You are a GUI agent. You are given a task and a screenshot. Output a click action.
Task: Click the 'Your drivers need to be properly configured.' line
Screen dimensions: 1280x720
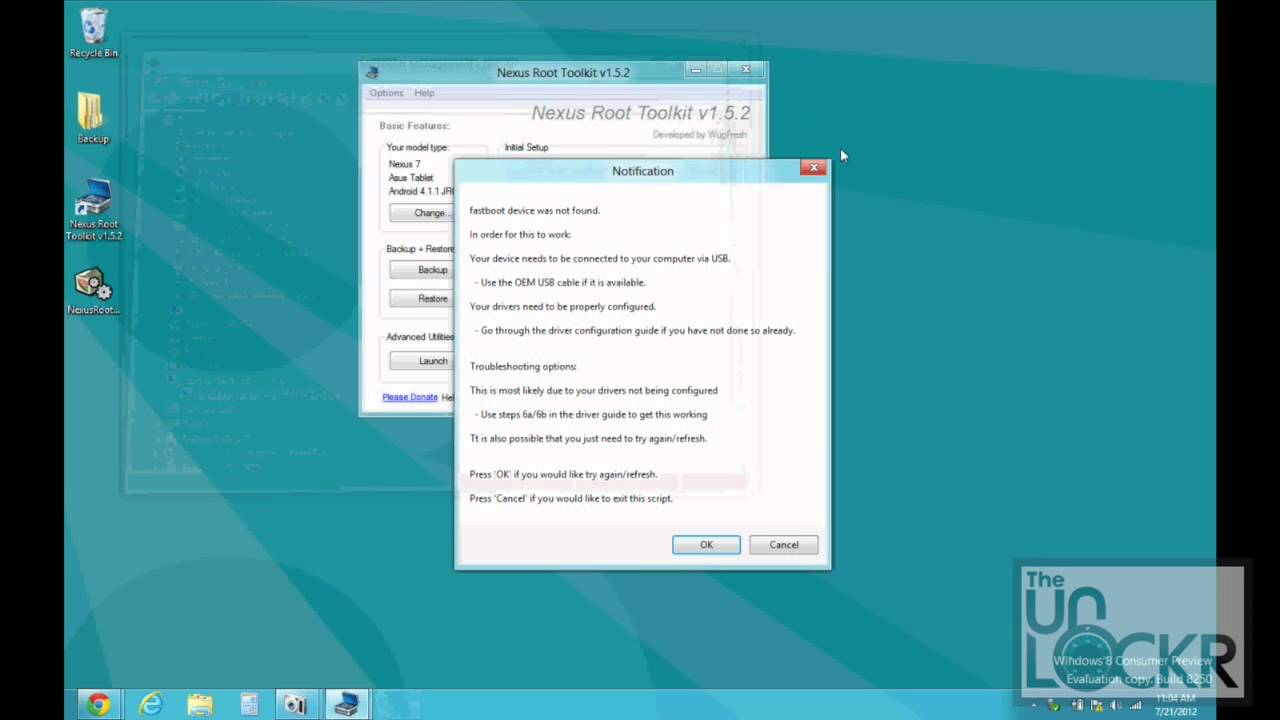pos(563,306)
